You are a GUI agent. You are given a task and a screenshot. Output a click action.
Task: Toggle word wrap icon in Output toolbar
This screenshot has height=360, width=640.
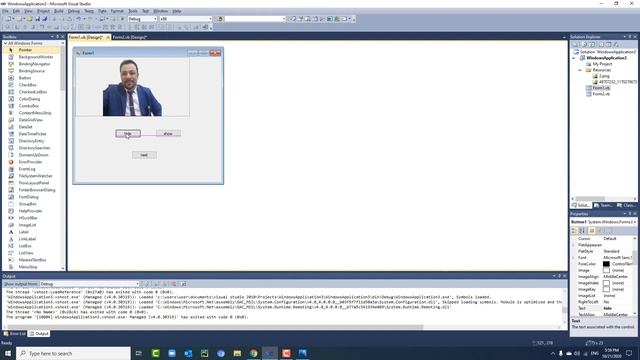(x=184, y=284)
